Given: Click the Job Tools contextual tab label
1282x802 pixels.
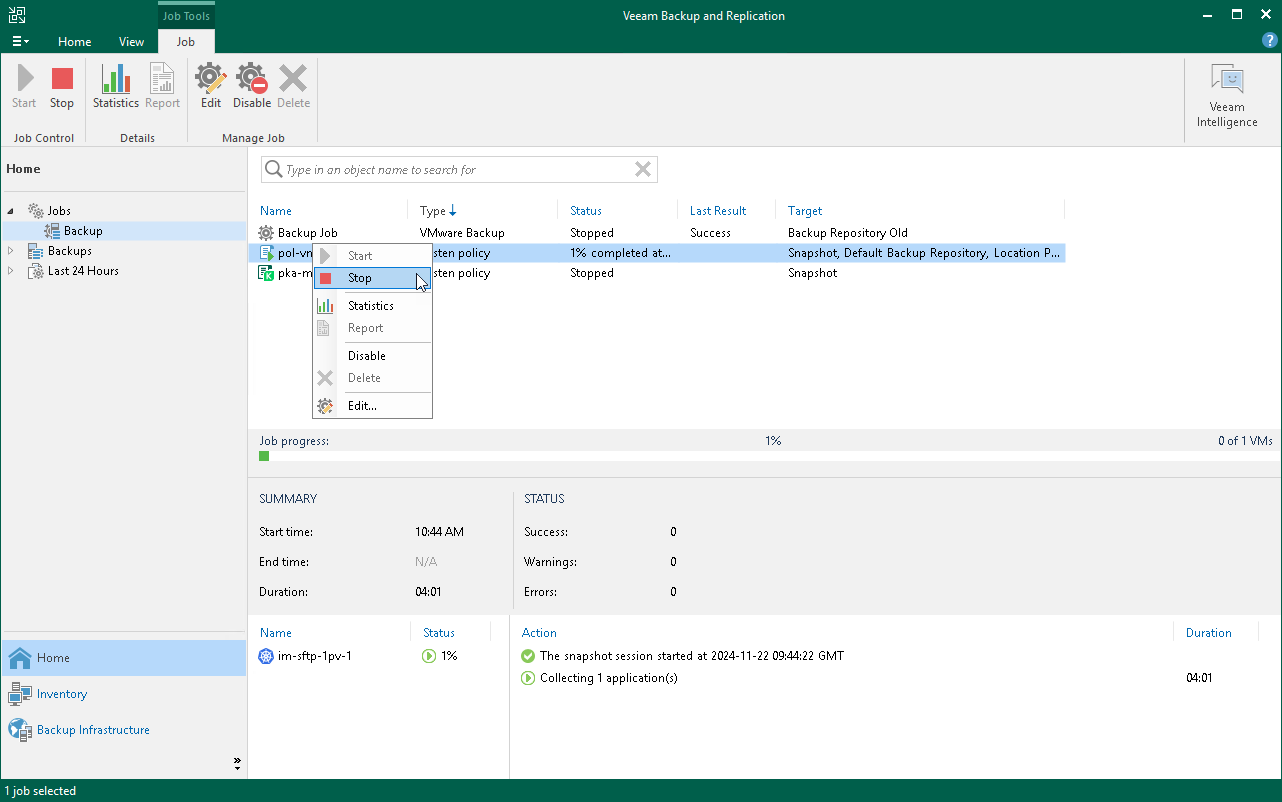Looking at the screenshot, I should (x=186, y=16).
